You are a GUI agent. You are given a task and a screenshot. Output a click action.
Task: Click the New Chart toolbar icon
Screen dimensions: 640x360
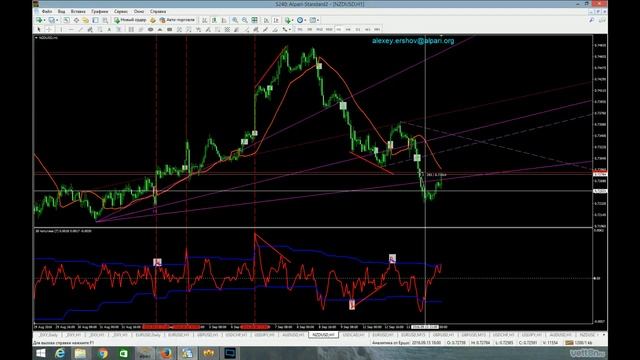pos(39,20)
